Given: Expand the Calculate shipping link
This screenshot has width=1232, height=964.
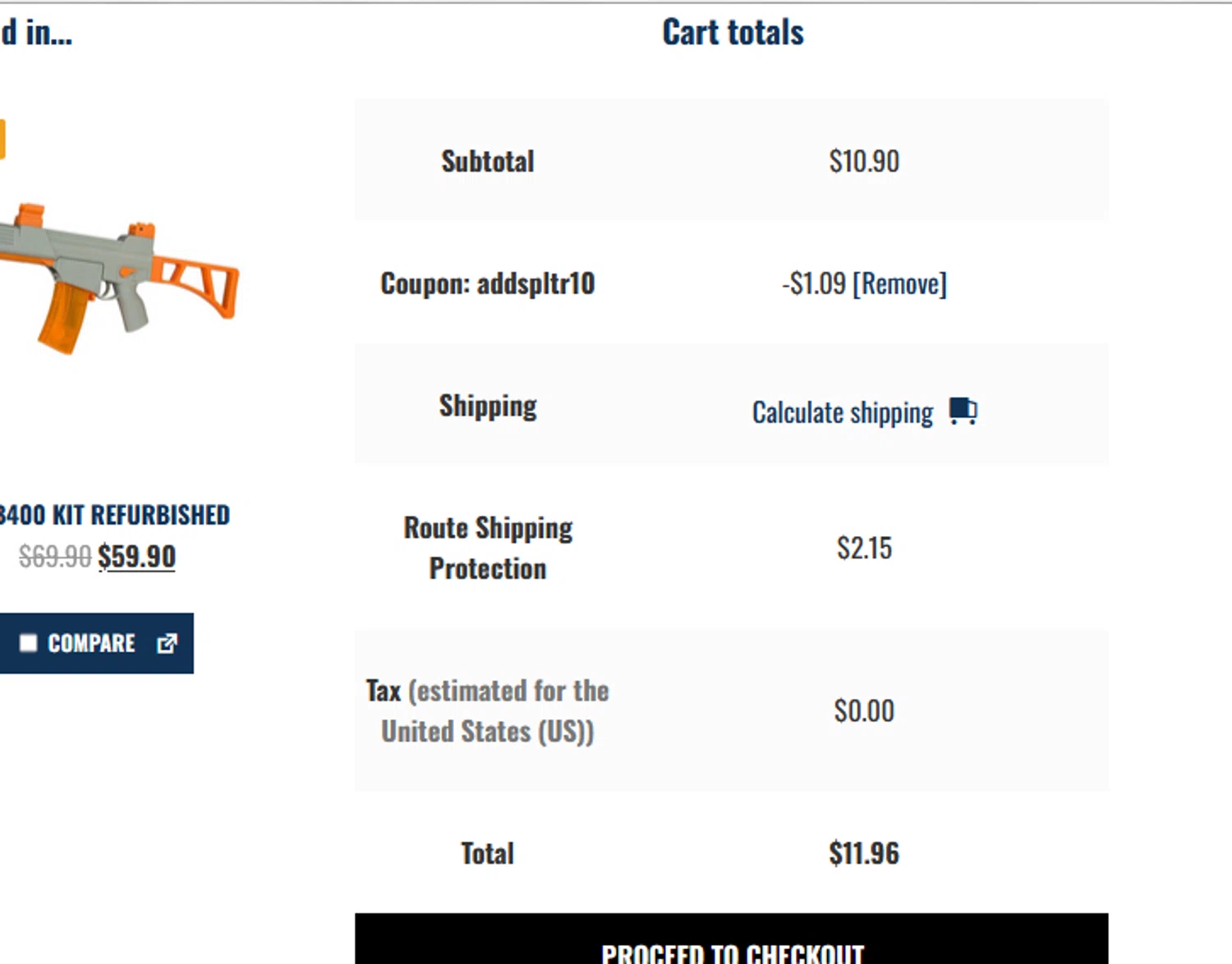Looking at the screenshot, I should (x=842, y=412).
